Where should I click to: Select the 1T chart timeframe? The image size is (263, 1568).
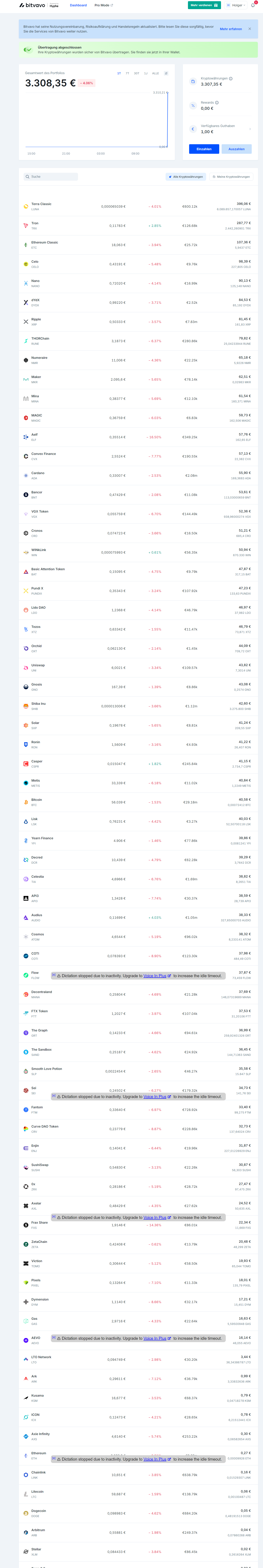[x=119, y=73]
